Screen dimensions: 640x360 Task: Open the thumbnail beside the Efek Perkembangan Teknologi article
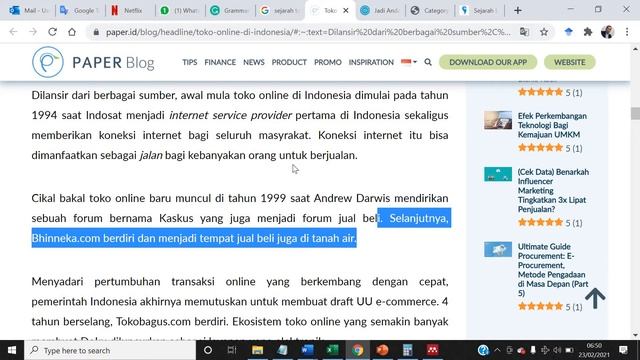pos(498,120)
